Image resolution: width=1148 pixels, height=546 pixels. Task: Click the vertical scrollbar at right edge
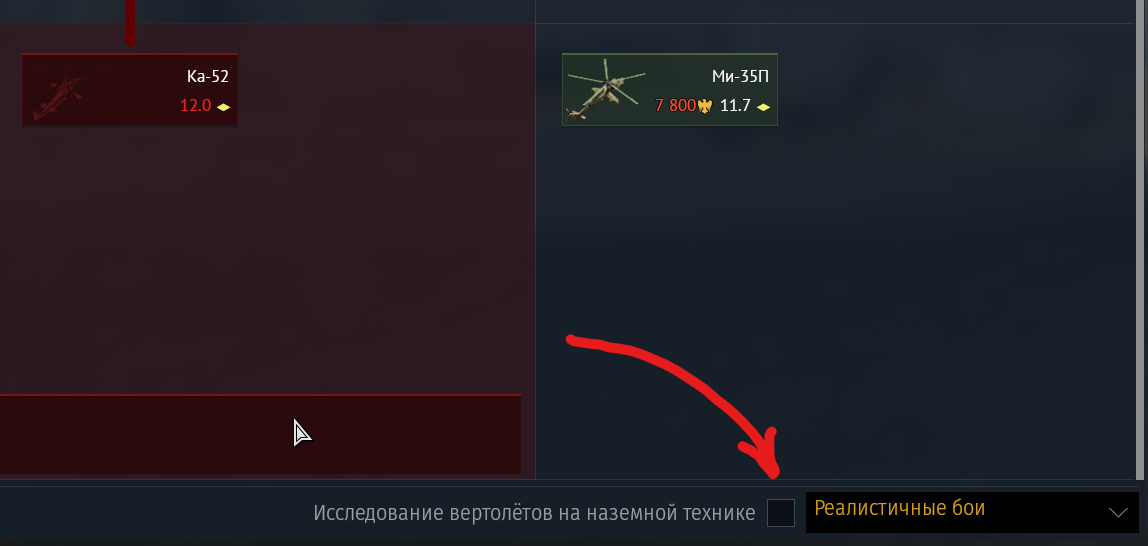[x=1141, y=242]
